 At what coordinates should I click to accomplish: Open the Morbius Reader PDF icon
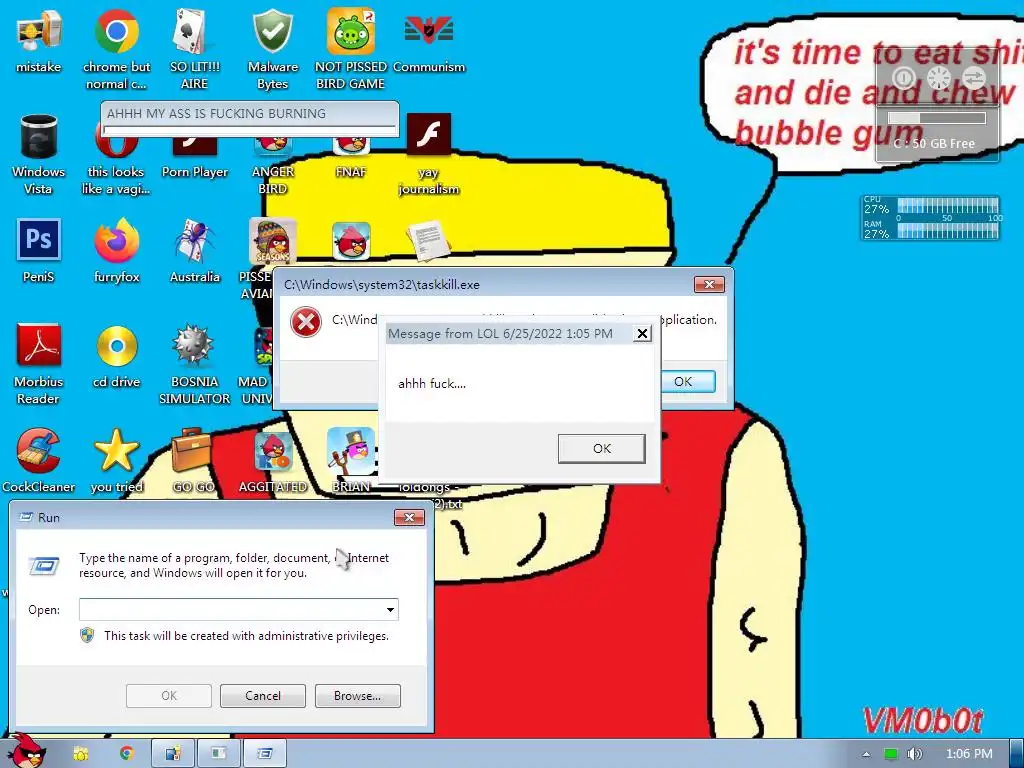pos(38,364)
